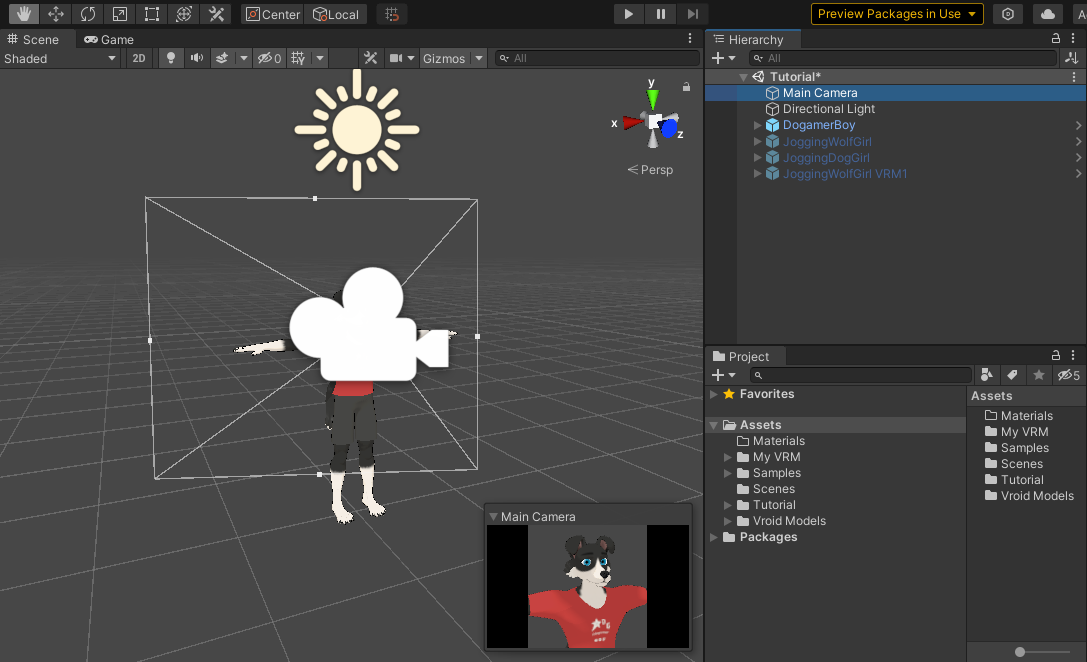Select the Move tool
This screenshot has width=1087, height=662.
[x=55, y=14]
